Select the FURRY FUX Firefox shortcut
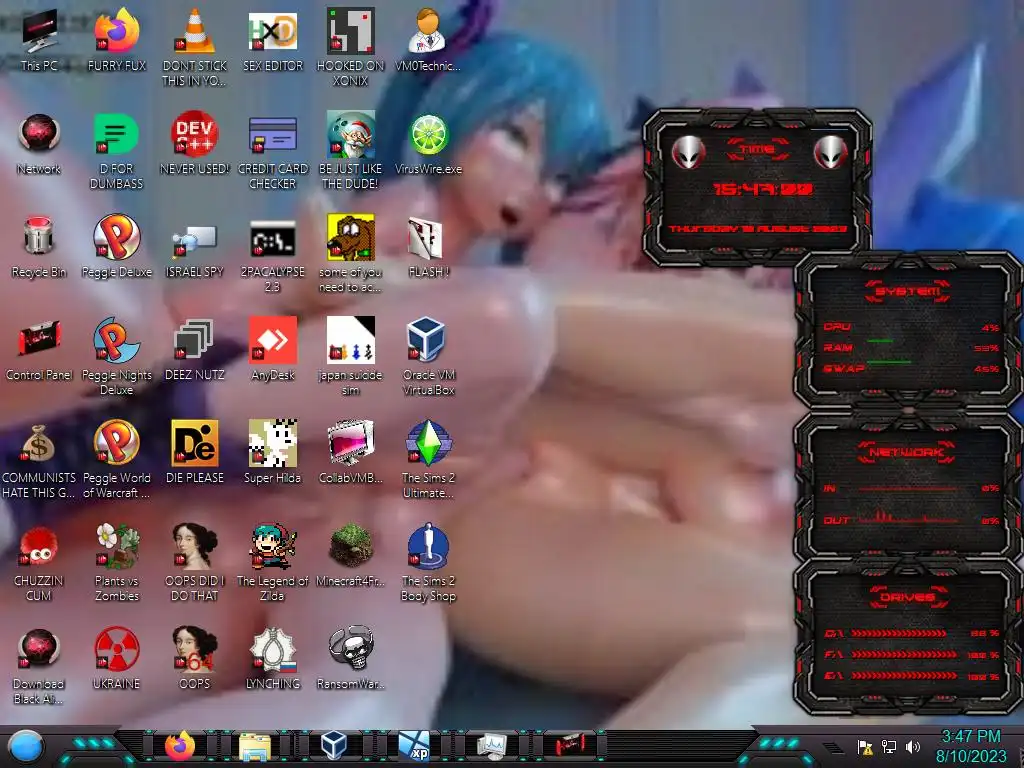This screenshot has width=1024, height=768. pyautogui.click(x=117, y=39)
